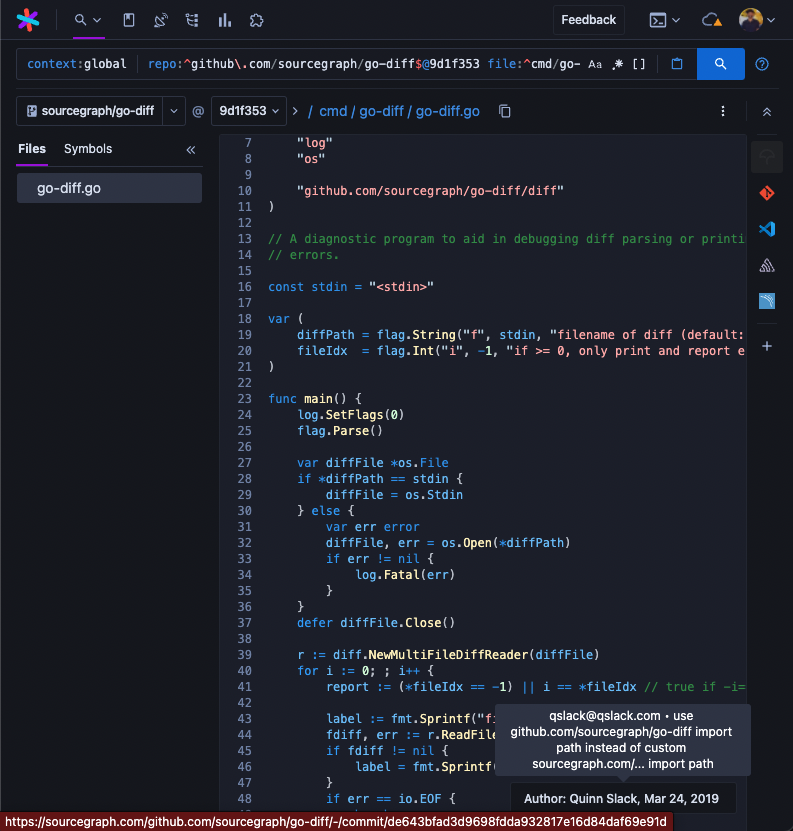Screen dimensions: 793x831
Task: Click the blue feather extension icon
Action: click(767, 301)
